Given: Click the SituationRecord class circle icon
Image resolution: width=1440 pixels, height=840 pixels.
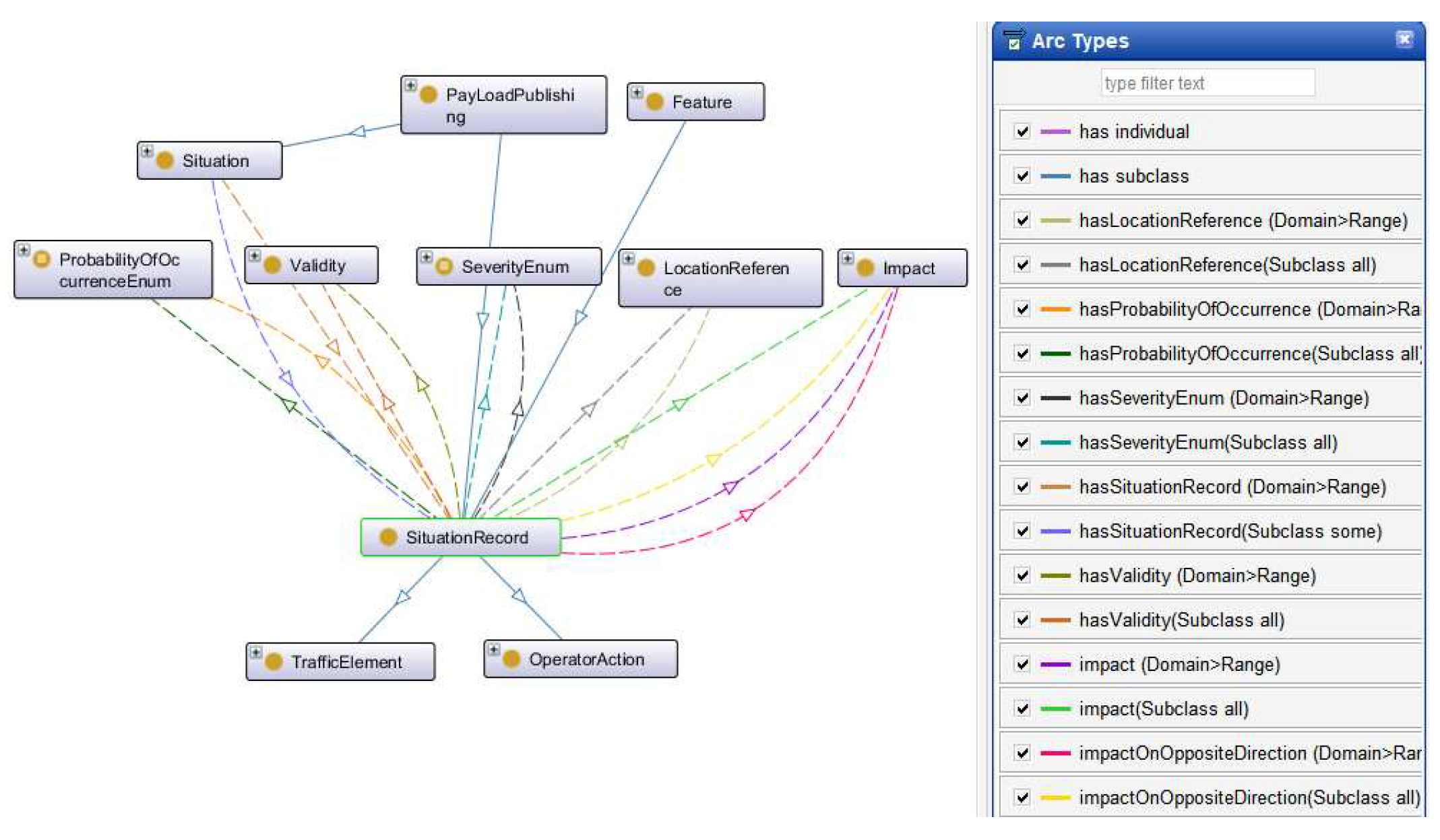Looking at the screenshot, I should tap(388, 537).
